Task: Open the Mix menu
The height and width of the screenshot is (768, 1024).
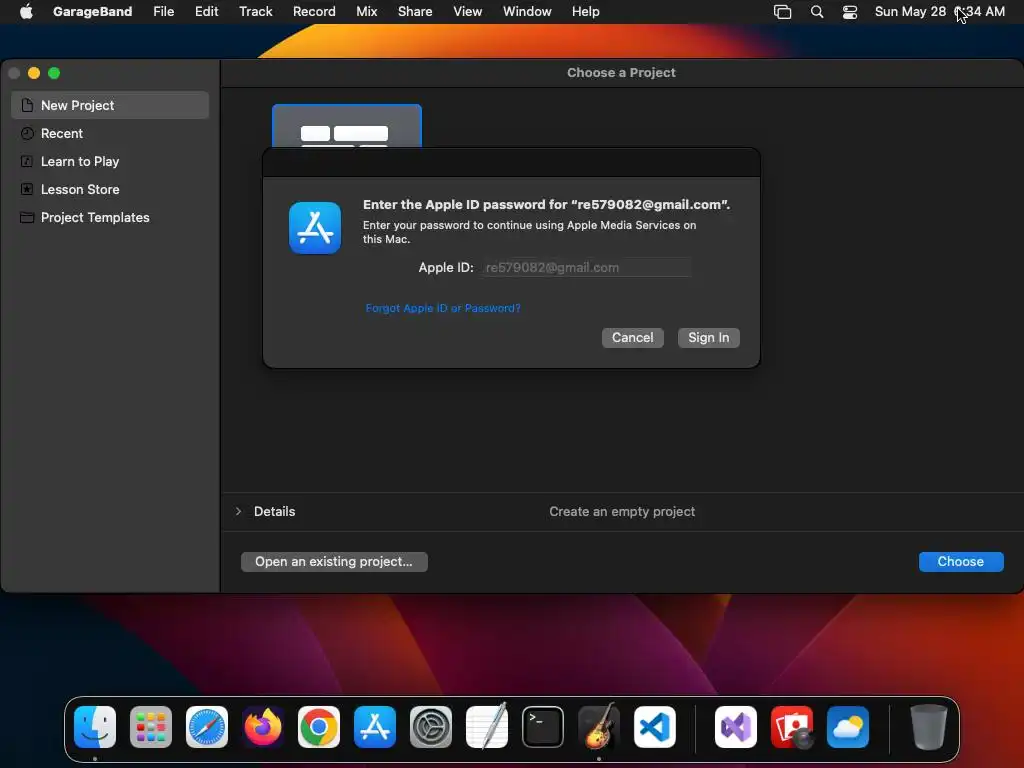Action: pyautogui.click(x=366, y=12)
